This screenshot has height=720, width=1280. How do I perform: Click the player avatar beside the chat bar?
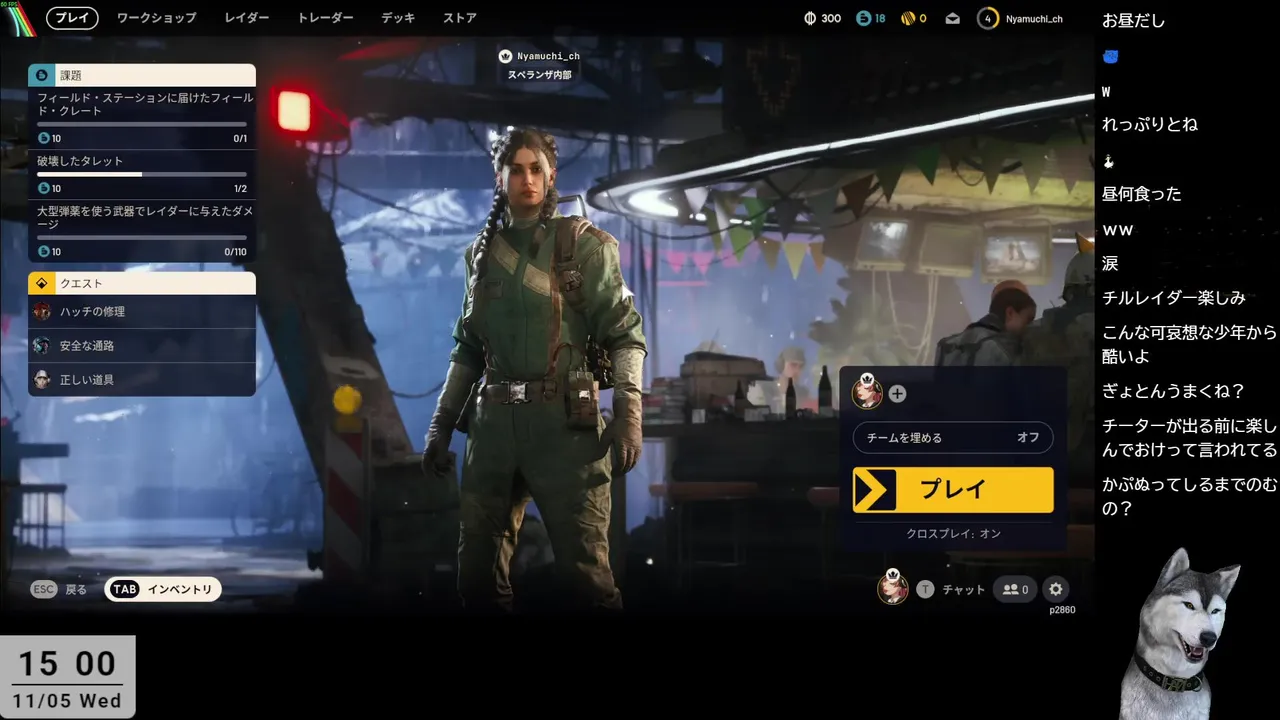click(x=893, y=587)
